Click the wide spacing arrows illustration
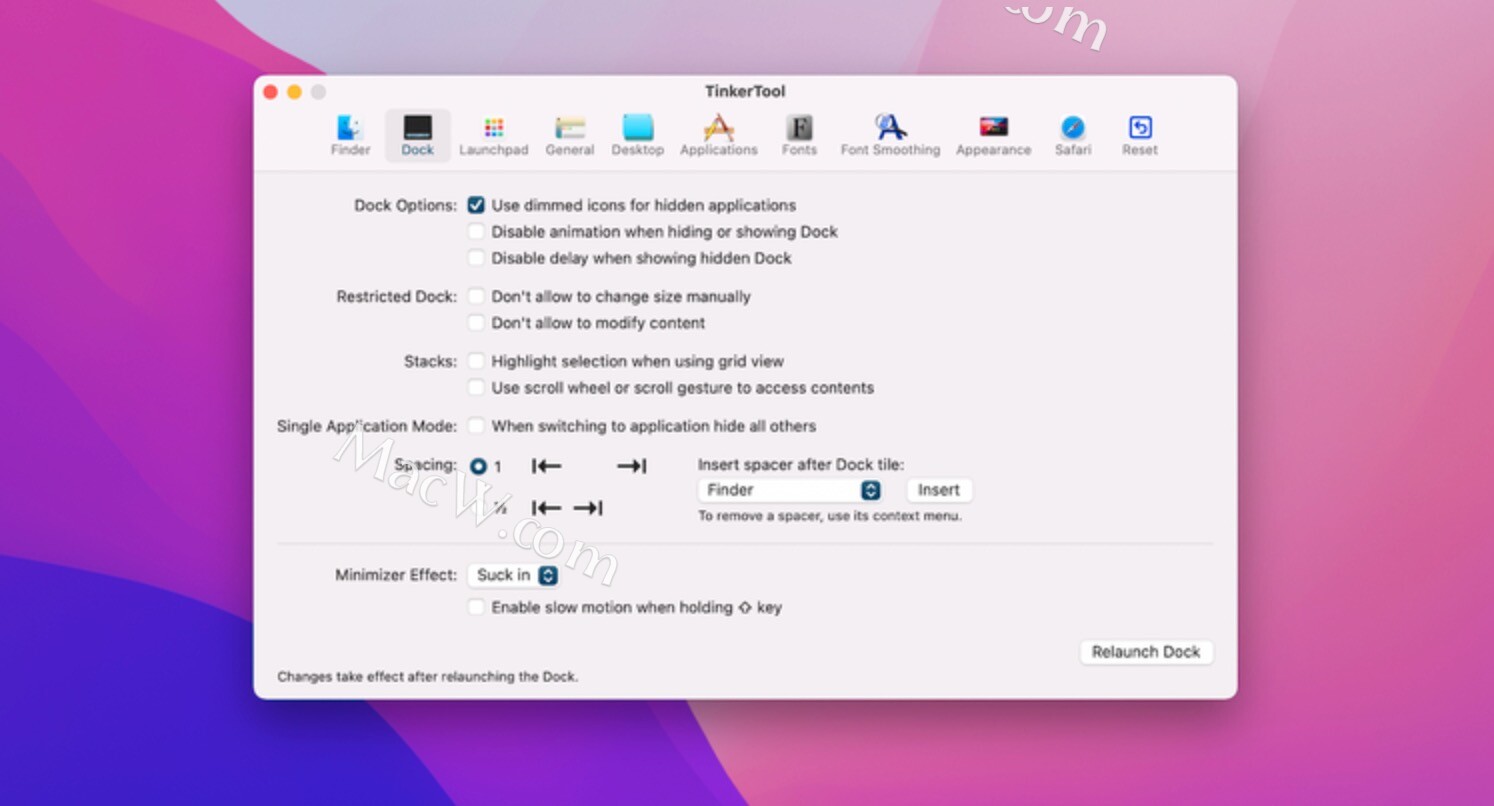Screen dimensions: 1494x806 tap(589, 466)
